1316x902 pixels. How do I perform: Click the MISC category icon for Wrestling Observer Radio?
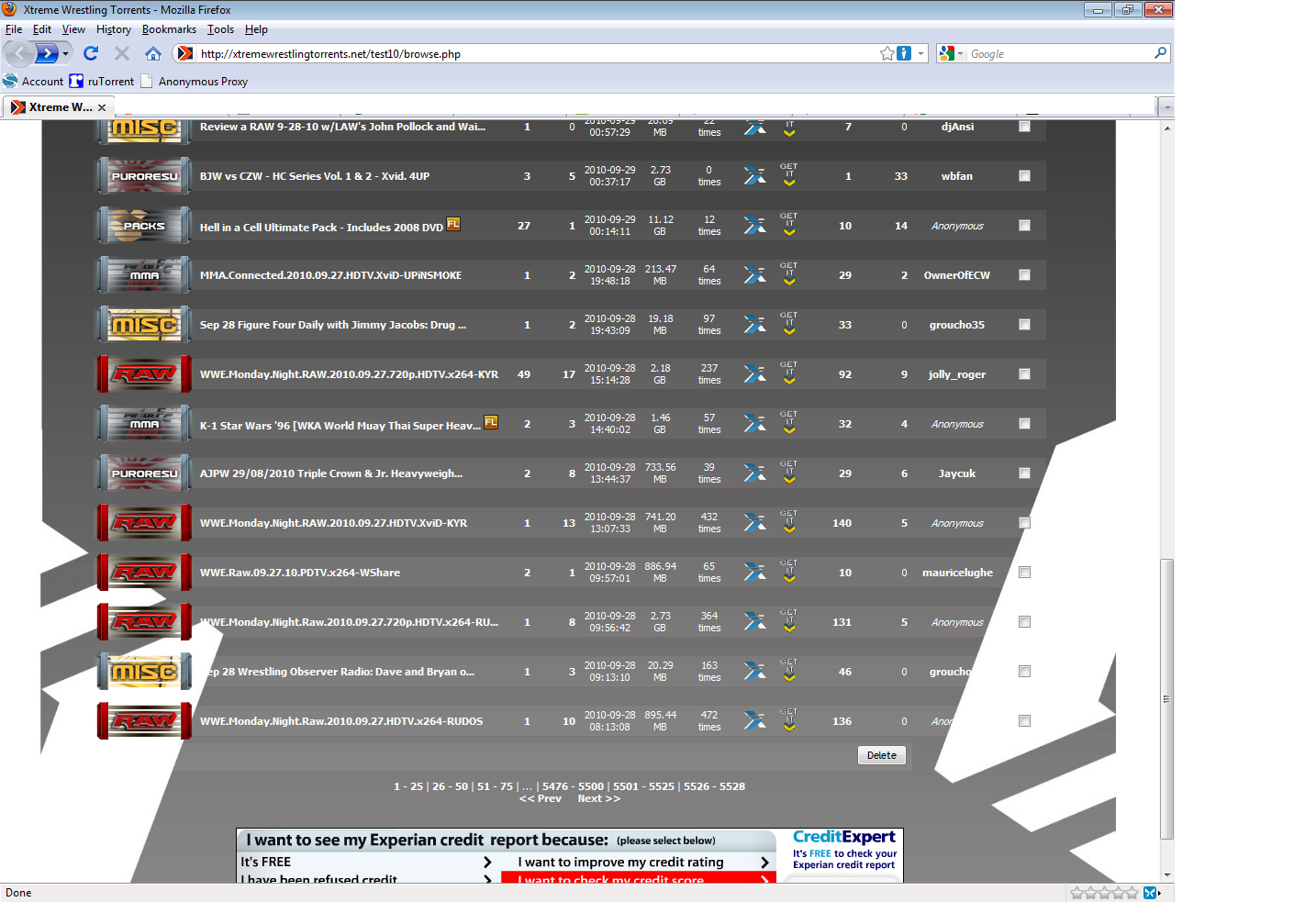point(144,672)
